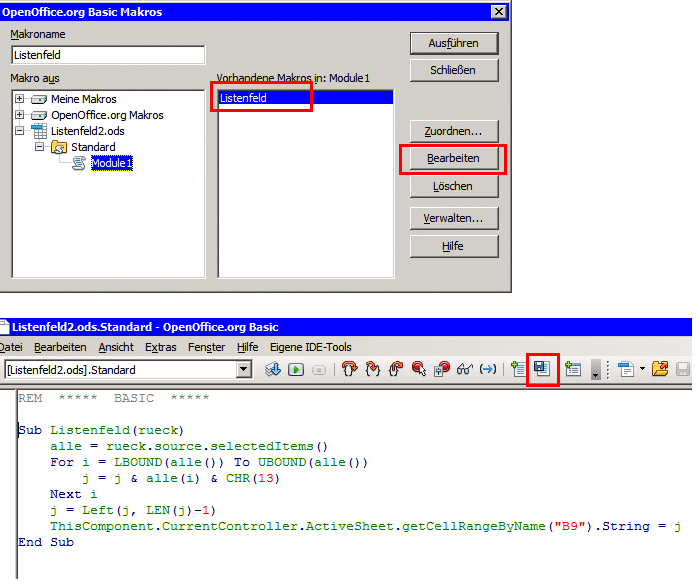Click the Find Parentheses arrow icon

pyautogui.click(x=488, y=369)
